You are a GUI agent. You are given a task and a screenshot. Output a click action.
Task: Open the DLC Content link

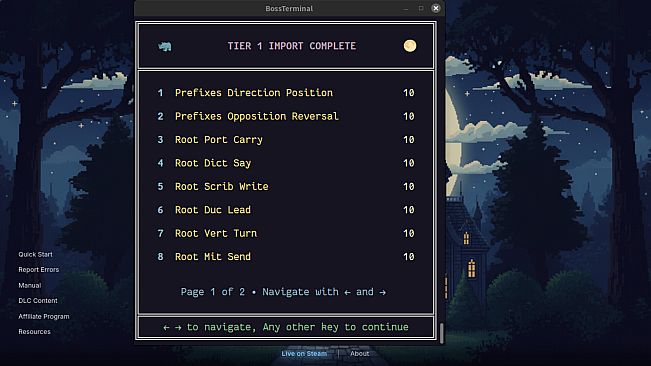click(x=38, y=301)
